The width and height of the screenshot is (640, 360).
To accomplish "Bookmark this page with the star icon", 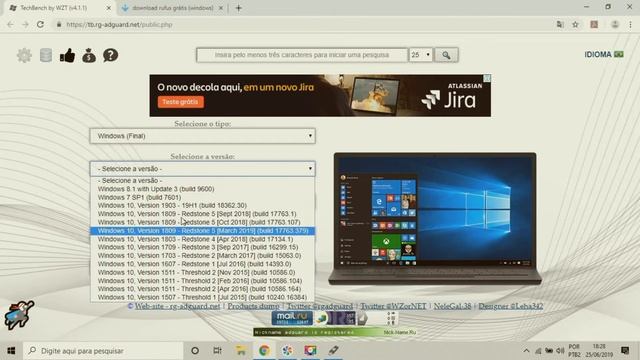I will pos(576,24).
